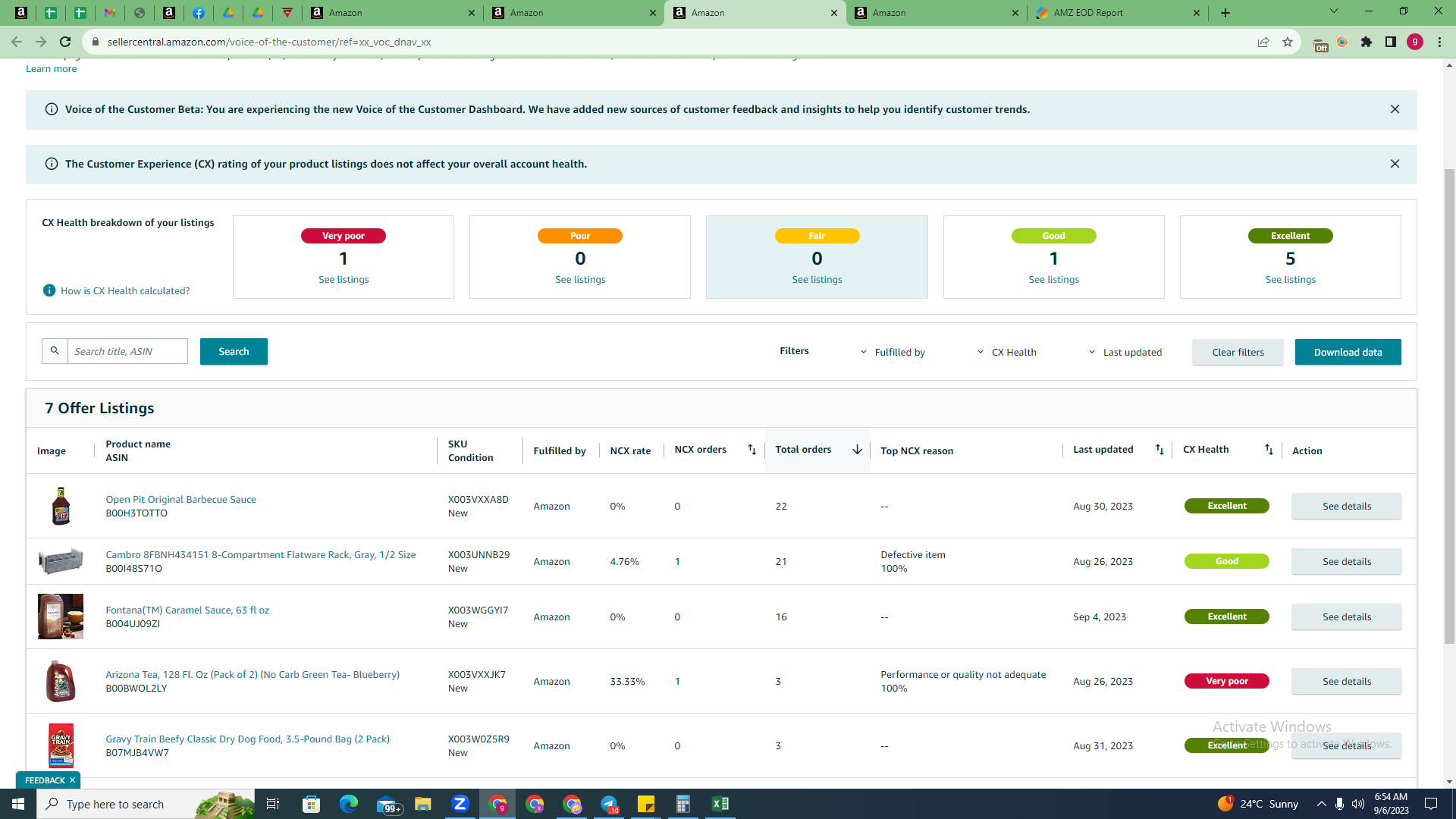Image resolution: width=1456 pixels, height=819 pixels.
Task: Expand the Last updated filter
Action: (x=1125, y=353)
